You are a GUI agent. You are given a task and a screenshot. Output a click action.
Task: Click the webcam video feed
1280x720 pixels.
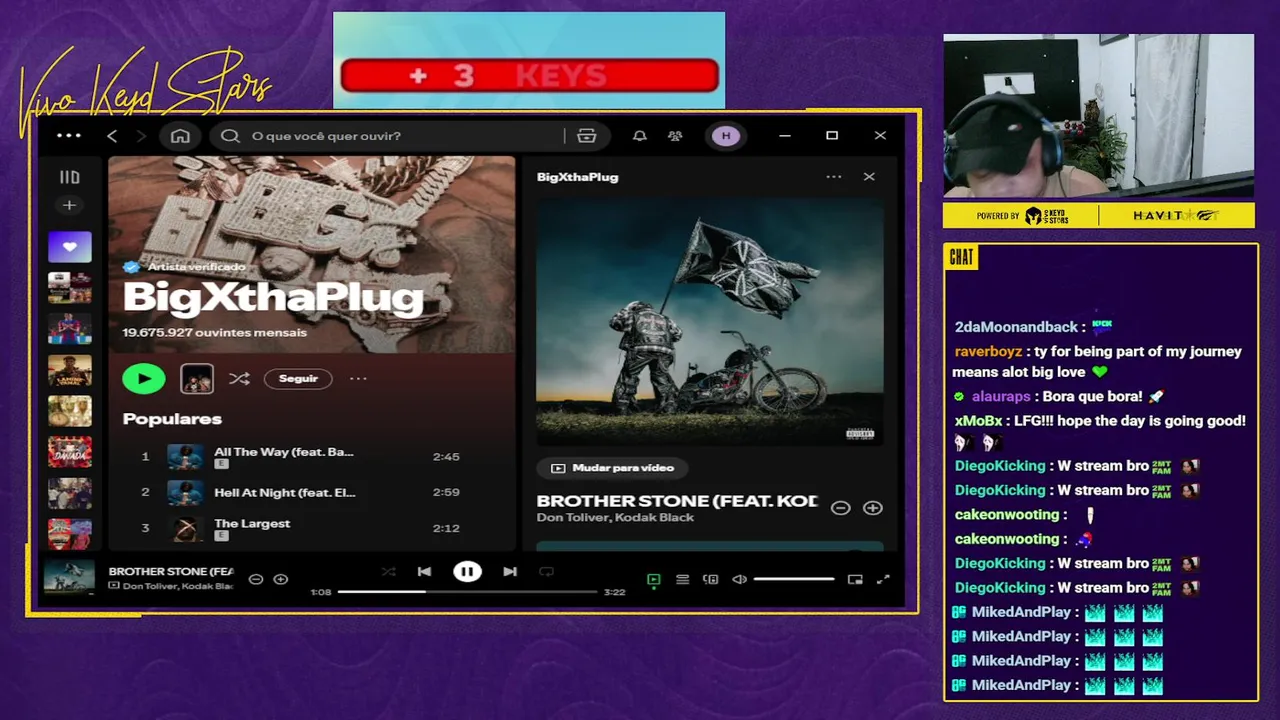(1099, 116)
